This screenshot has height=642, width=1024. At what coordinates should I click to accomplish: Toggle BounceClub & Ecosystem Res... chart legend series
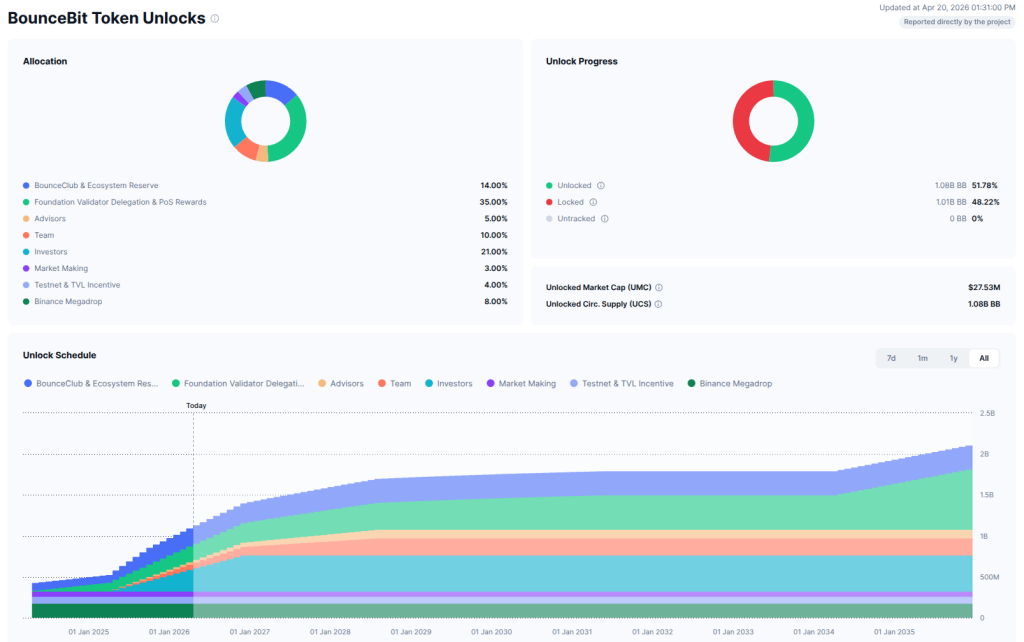(x=91, y=384)
